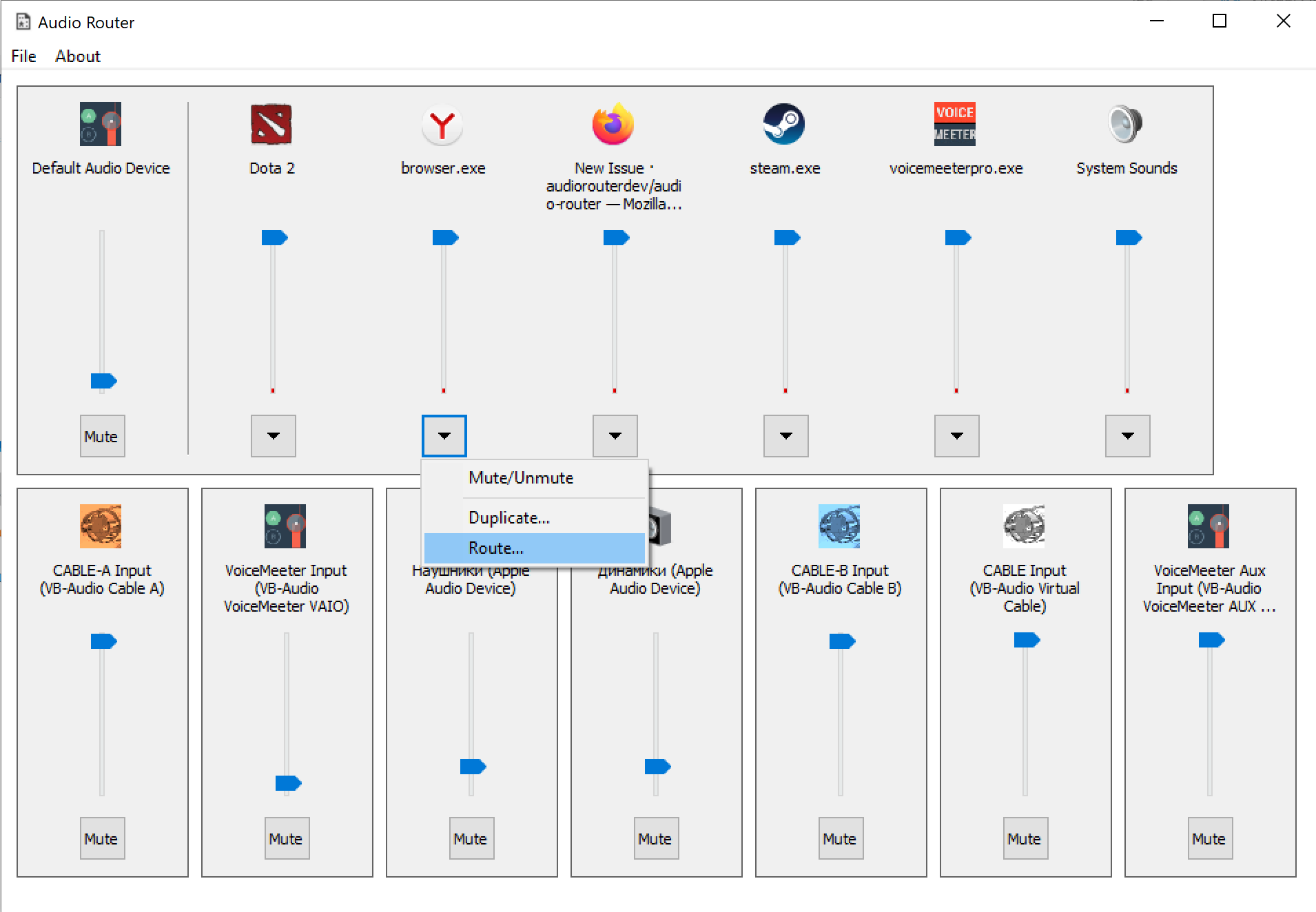Click the voicemeeterpro.exe icon
This screenshot has width=1316, height=912.
(955, 125)
